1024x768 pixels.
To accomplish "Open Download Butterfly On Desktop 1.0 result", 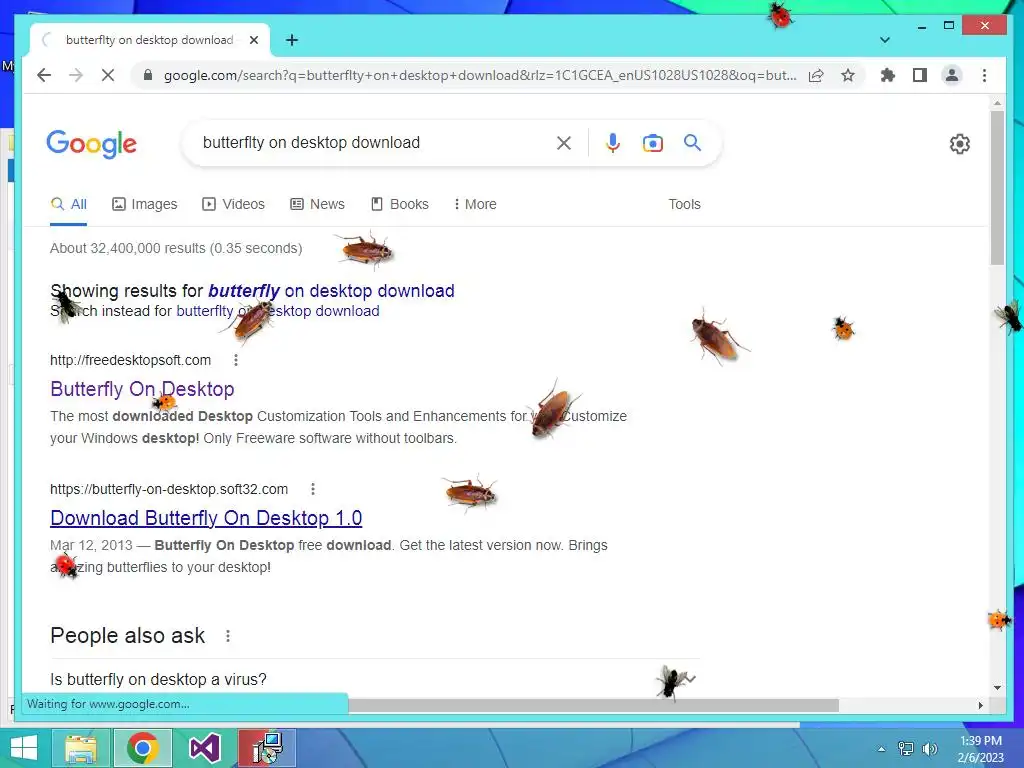I will [206, 518].
